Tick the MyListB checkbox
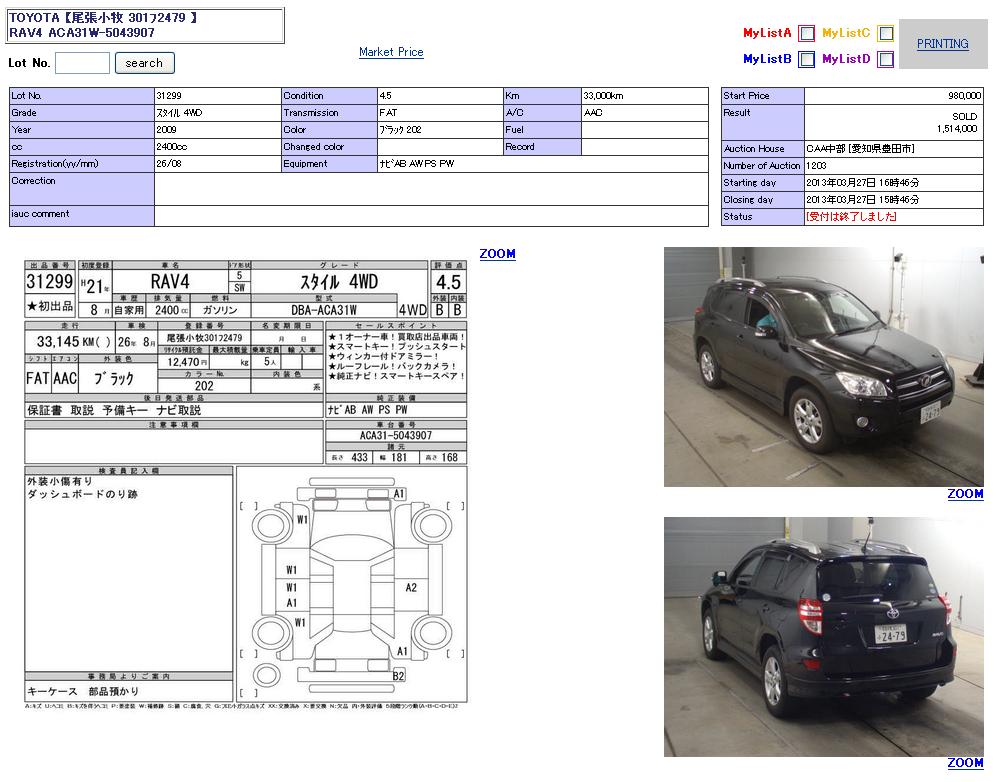This screenshot has height=782, width=1008. pyautogui.click(x=806, y=60)
